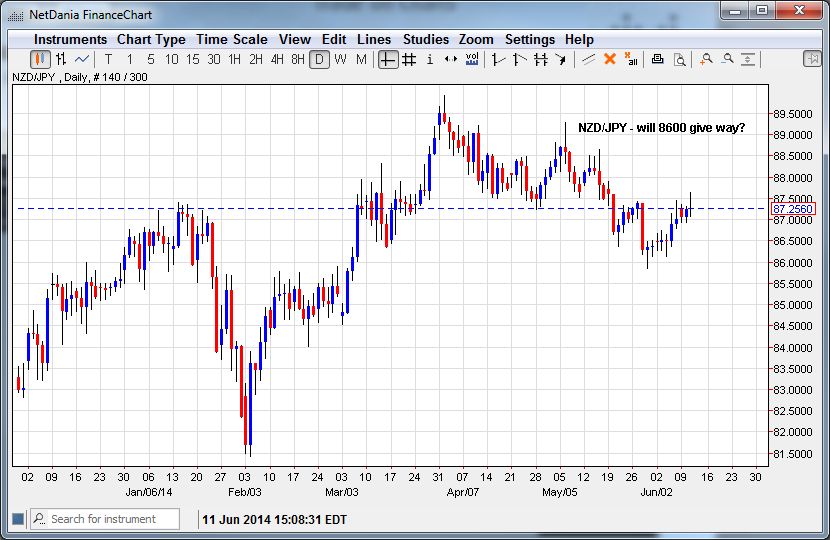Toggle the chart grid icon
The image size is (830, 540).
coord(409,59)
